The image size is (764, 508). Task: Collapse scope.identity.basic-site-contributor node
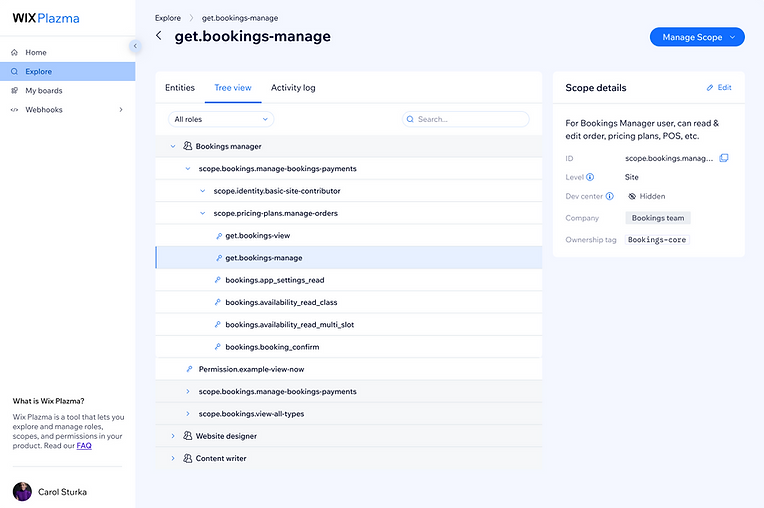(203, 191)
